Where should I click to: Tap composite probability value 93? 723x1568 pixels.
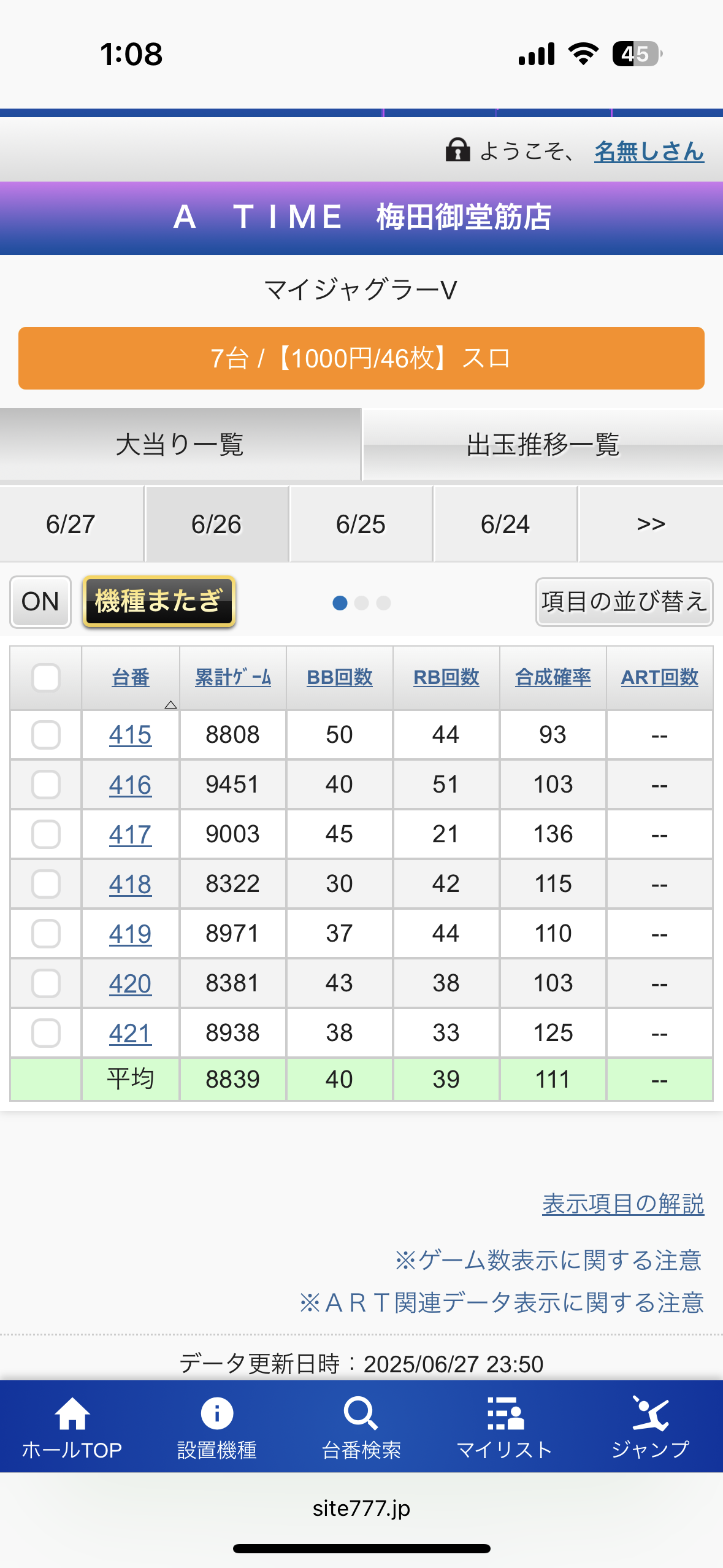point(553,735)
